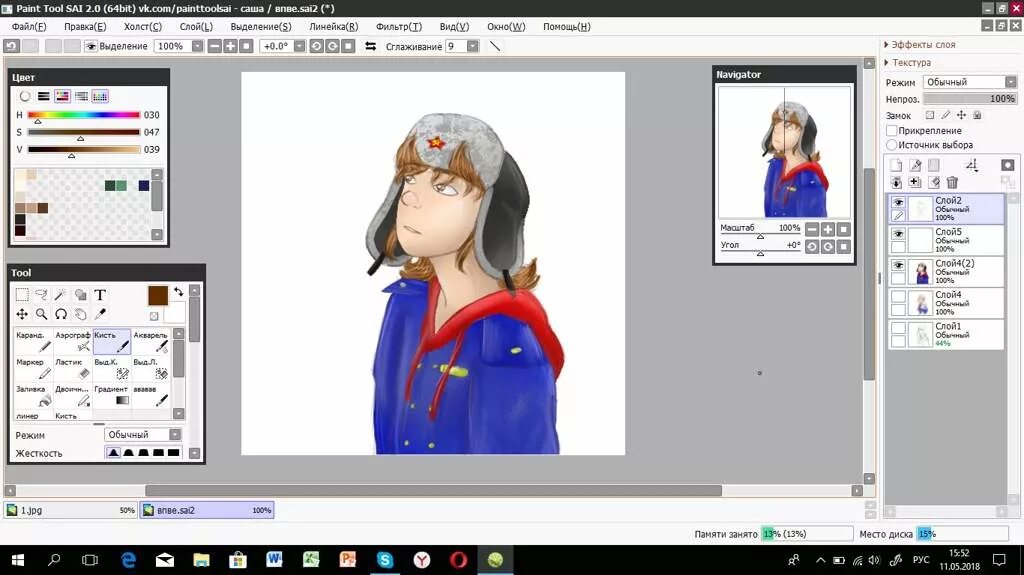Switch to the 1.jpg document tab

coord(71,510)
